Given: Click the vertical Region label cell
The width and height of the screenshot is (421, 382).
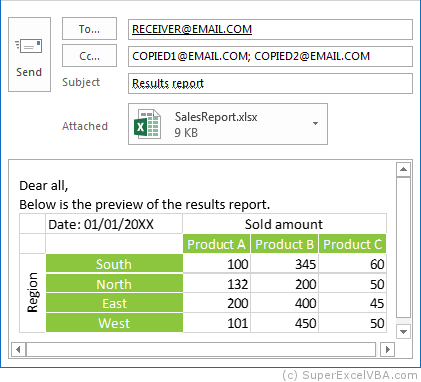Looking at the screenshot, I should [x=32, y=293].
